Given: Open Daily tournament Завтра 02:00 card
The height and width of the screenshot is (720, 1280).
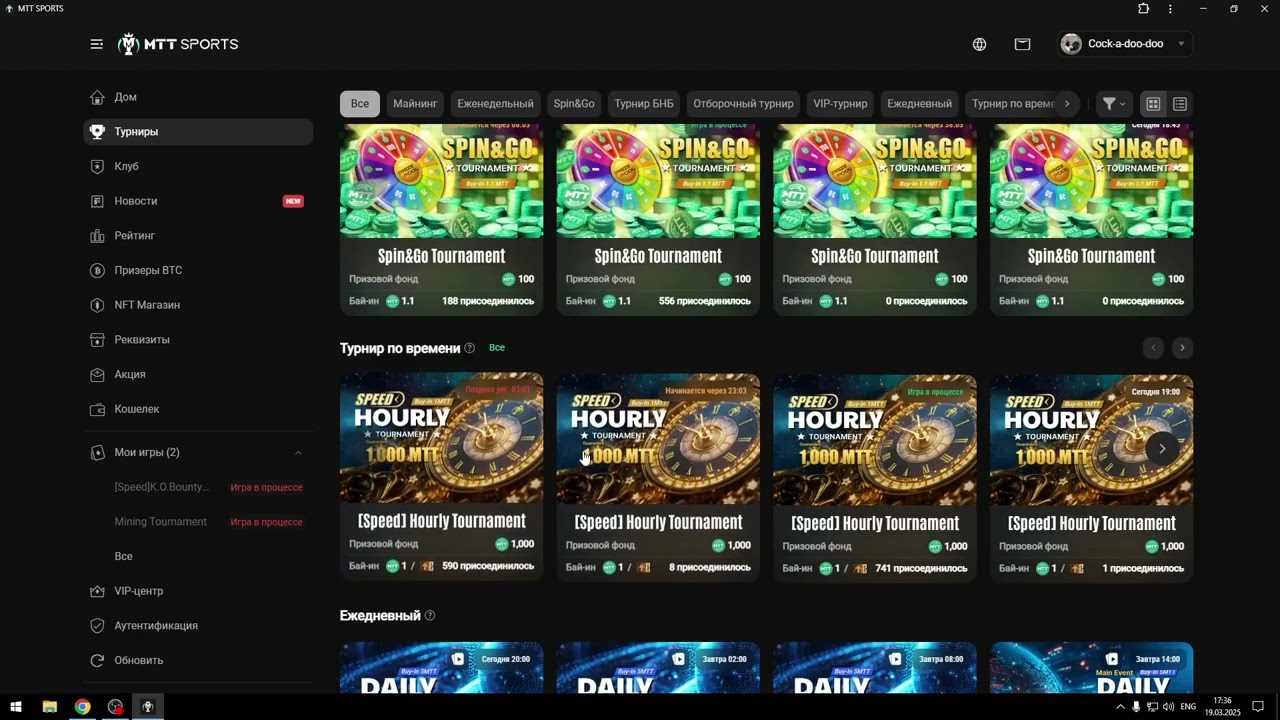Looking at the screenshot, I should click(658, 668).
